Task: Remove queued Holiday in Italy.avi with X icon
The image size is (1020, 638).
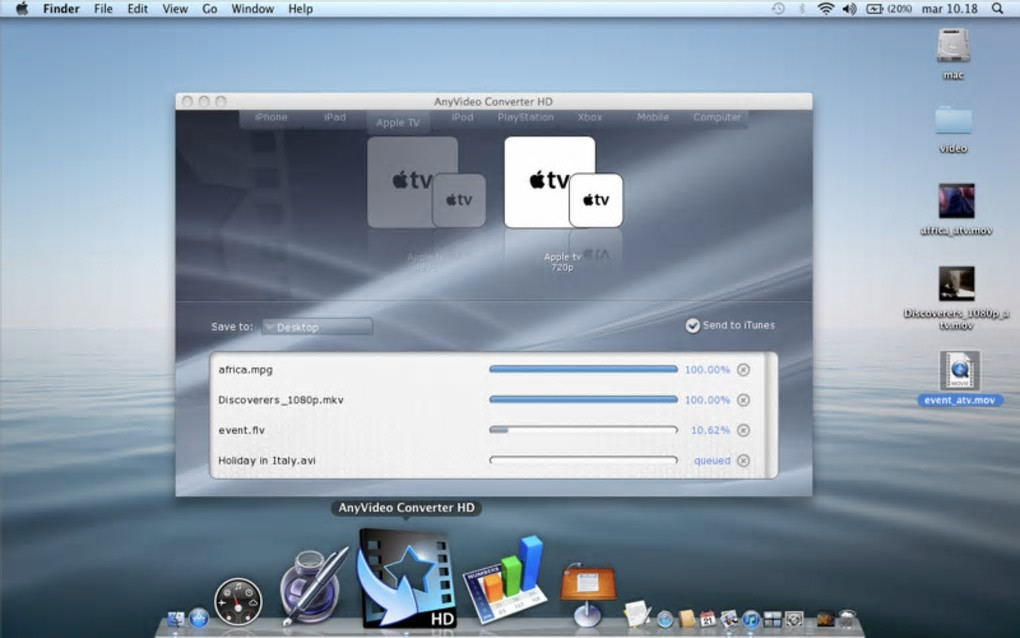Action: (744, 460)
